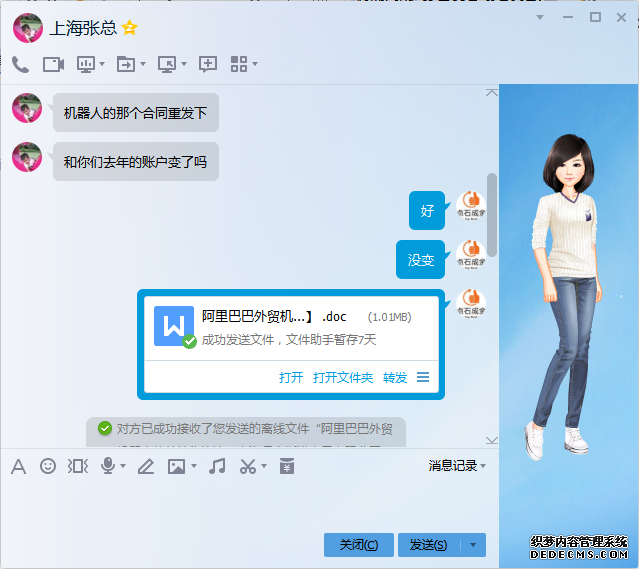Expand the send file options arrow

click(x=143, y=64)
